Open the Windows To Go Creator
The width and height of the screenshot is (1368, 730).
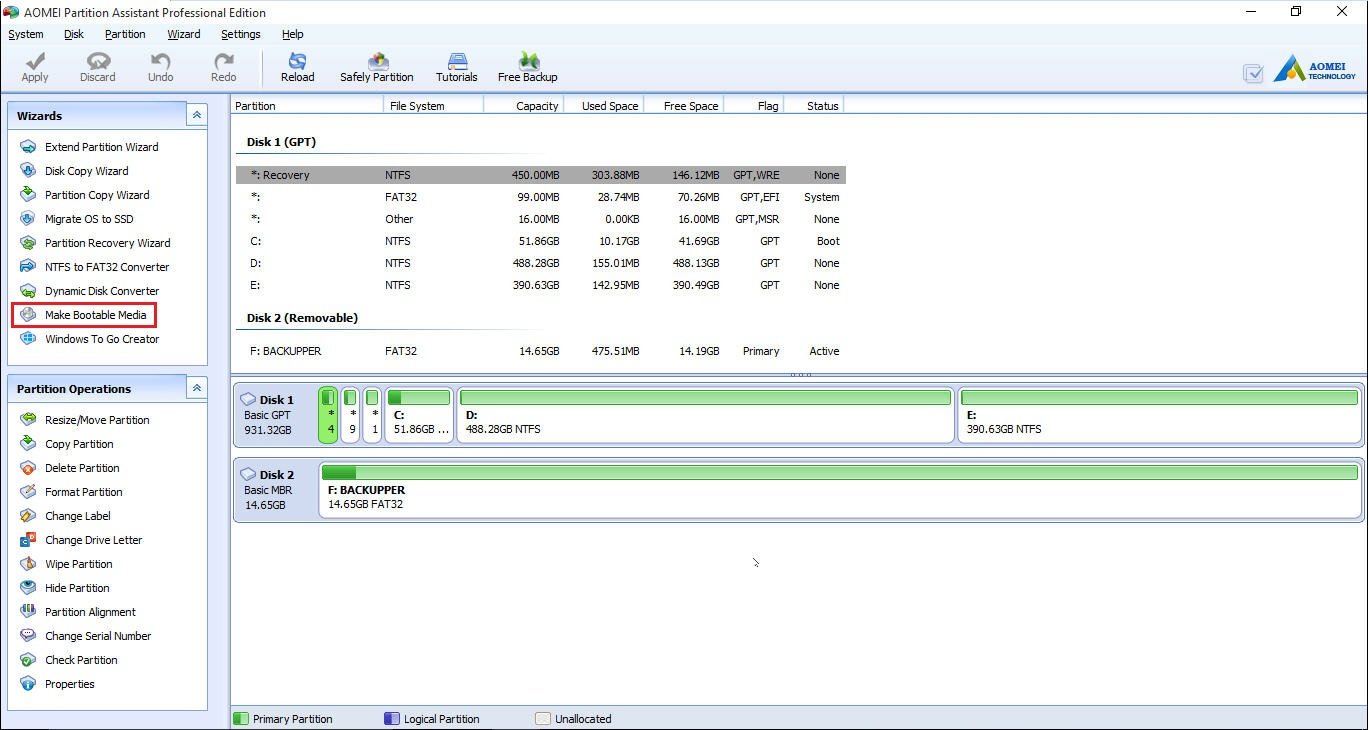[x=101, y=339]
